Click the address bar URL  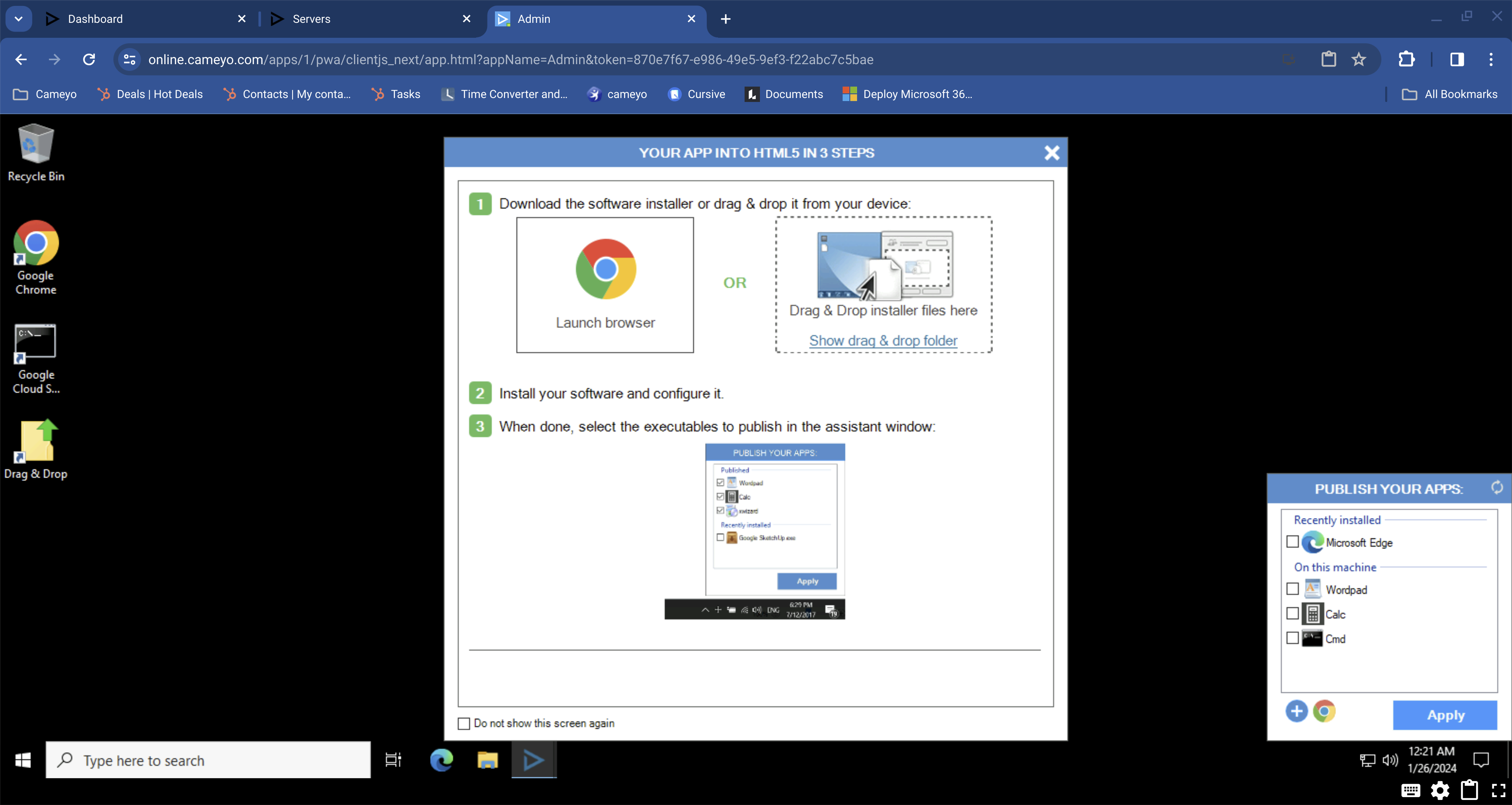point(511,60)
